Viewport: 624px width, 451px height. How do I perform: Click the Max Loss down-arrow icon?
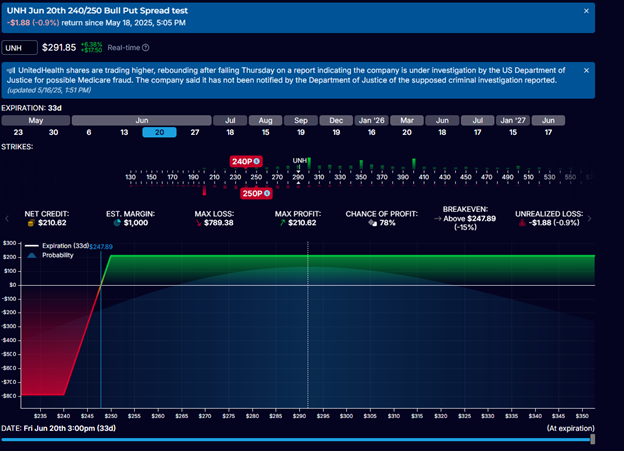[x=199, y=223]
